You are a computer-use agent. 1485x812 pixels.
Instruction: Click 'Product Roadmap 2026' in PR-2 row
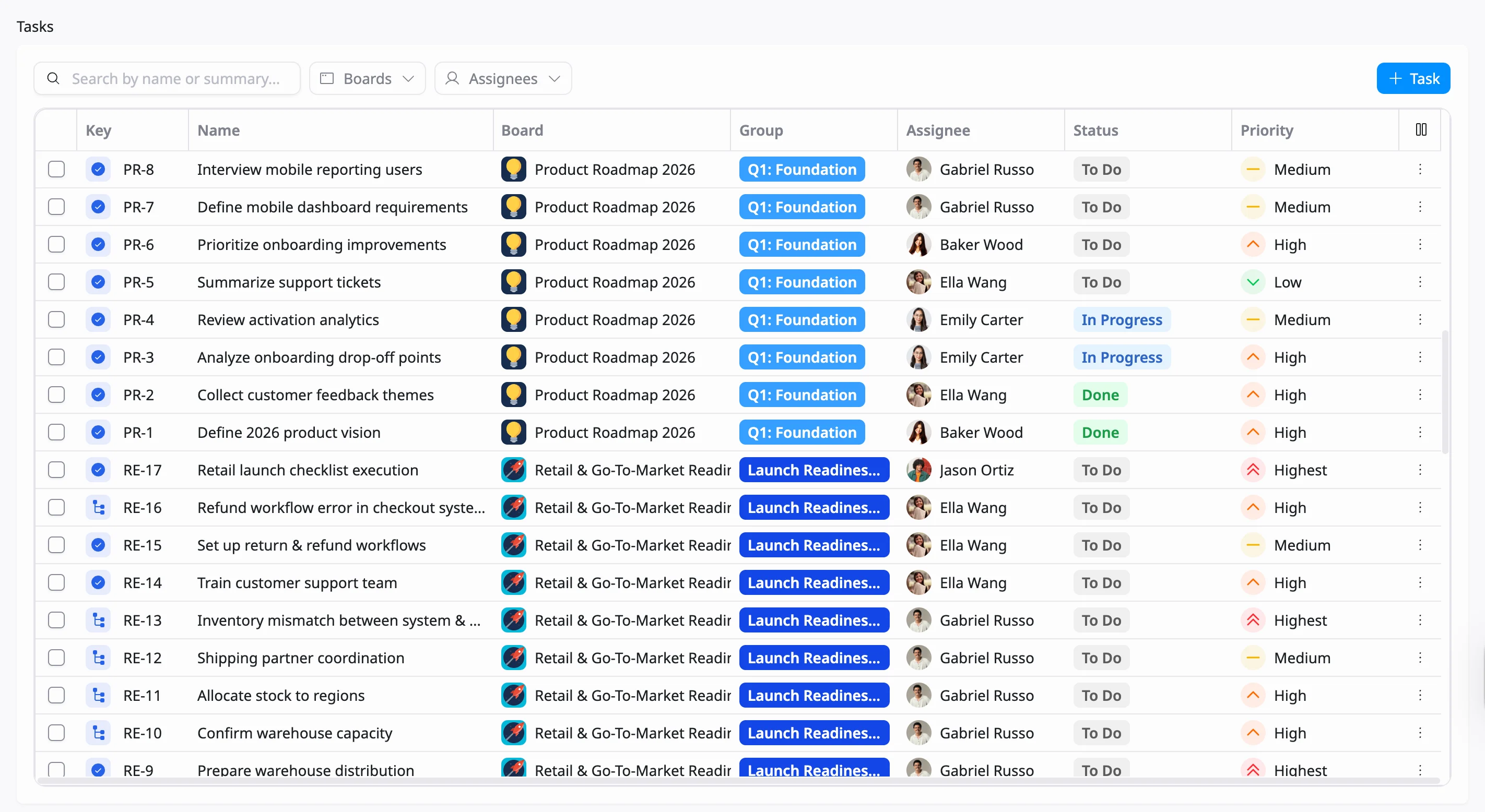tap(615, 395)
